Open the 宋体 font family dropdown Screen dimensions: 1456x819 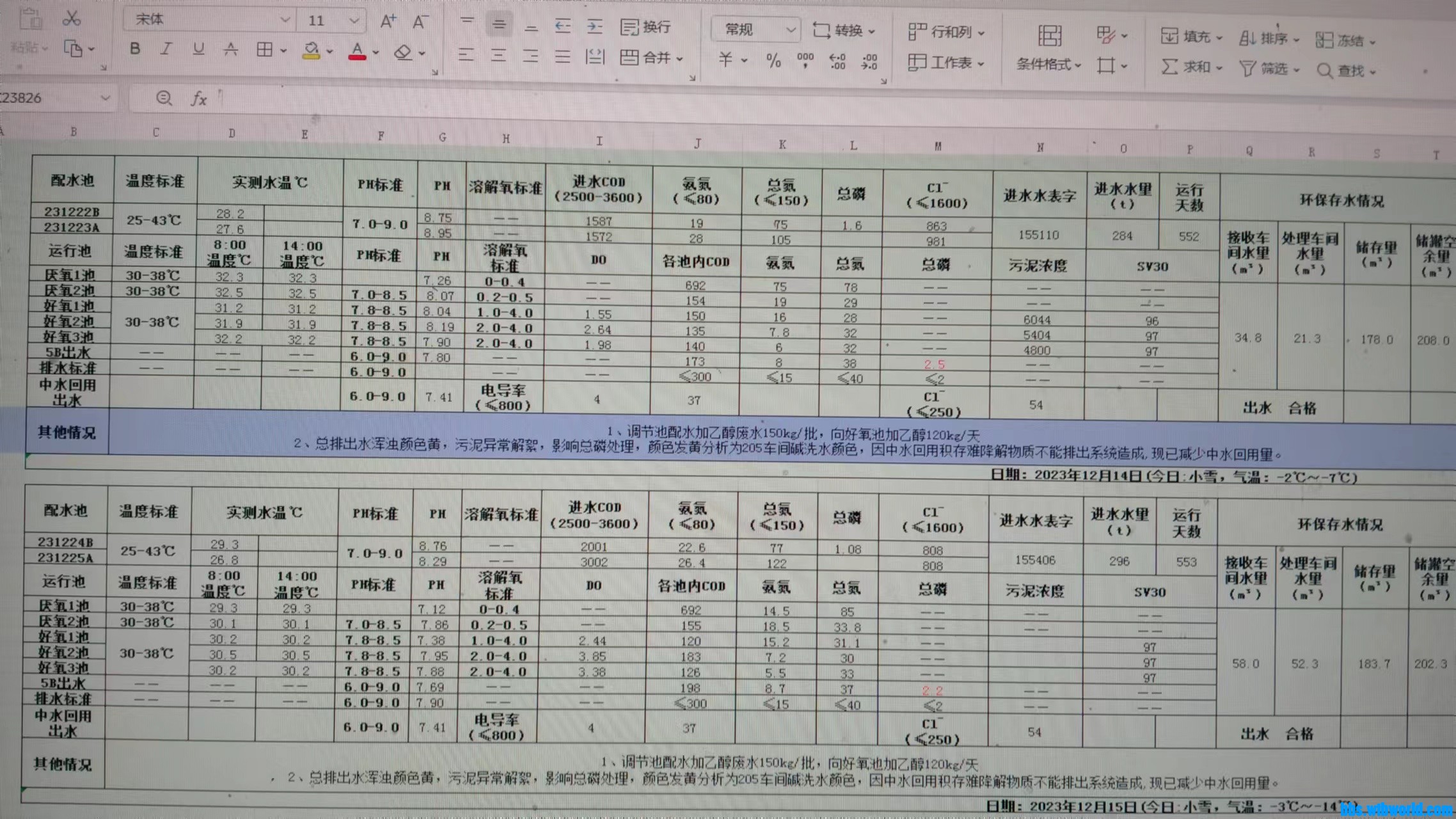205,19
